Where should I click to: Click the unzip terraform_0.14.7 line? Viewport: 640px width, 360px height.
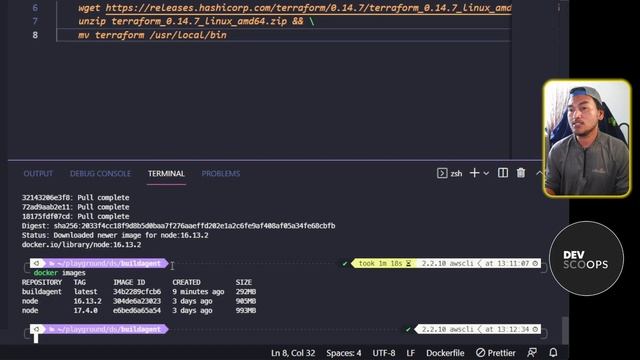click(196, 21)
